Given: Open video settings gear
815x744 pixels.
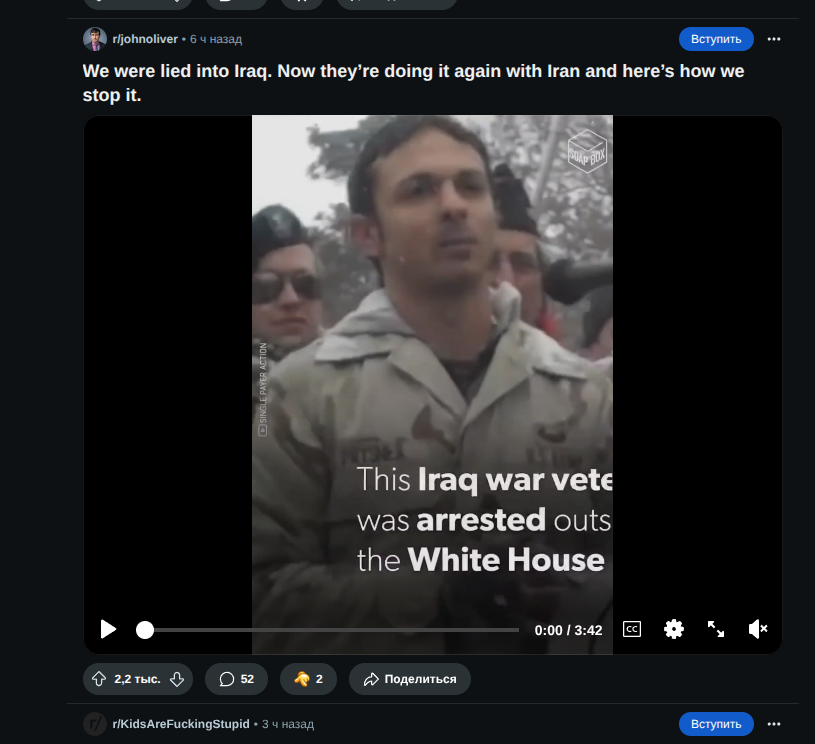Looking at the screenshot, I should coord(674,630).
